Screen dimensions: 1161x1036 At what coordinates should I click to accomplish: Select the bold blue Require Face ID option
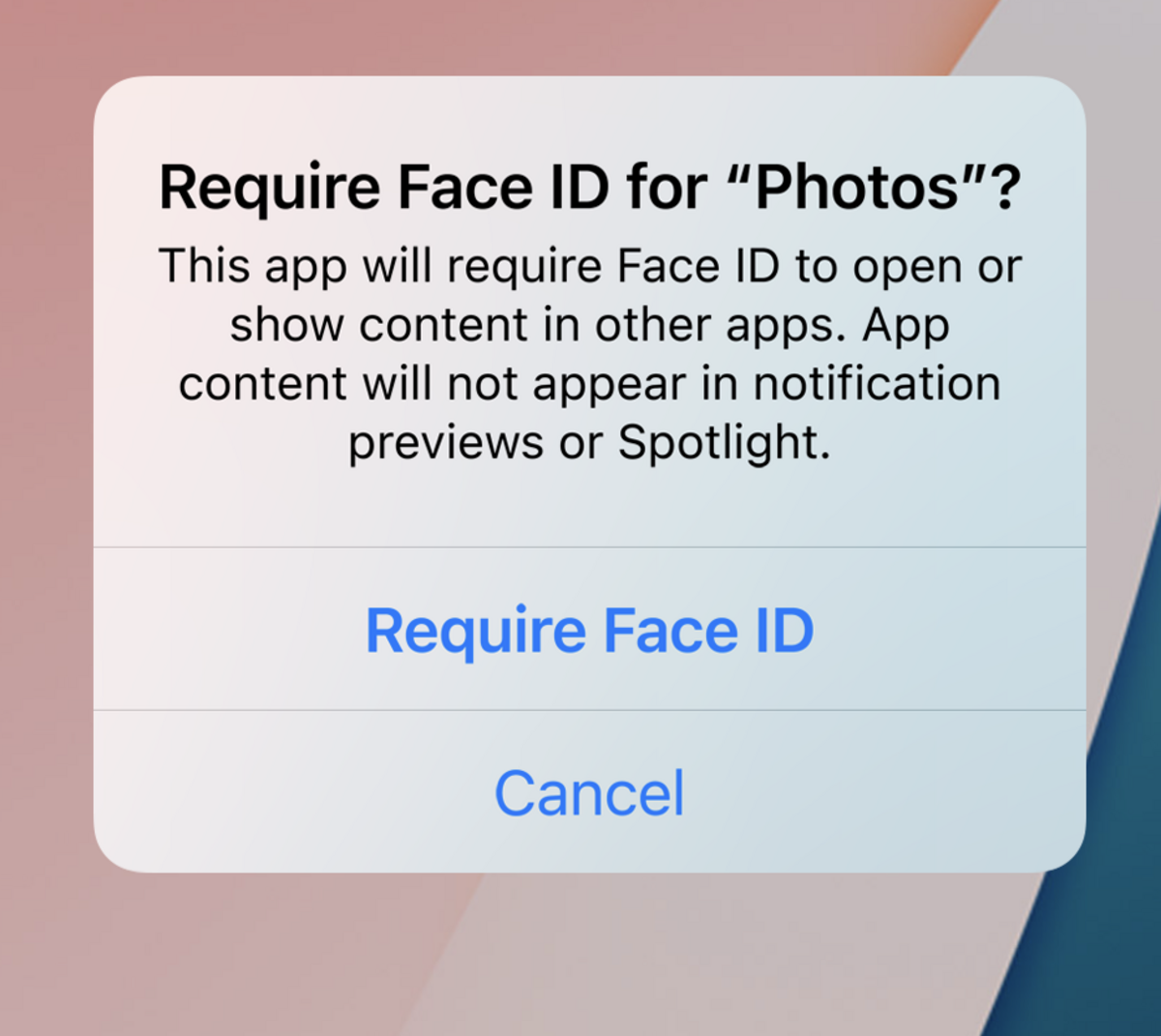(x=589, y=630)
